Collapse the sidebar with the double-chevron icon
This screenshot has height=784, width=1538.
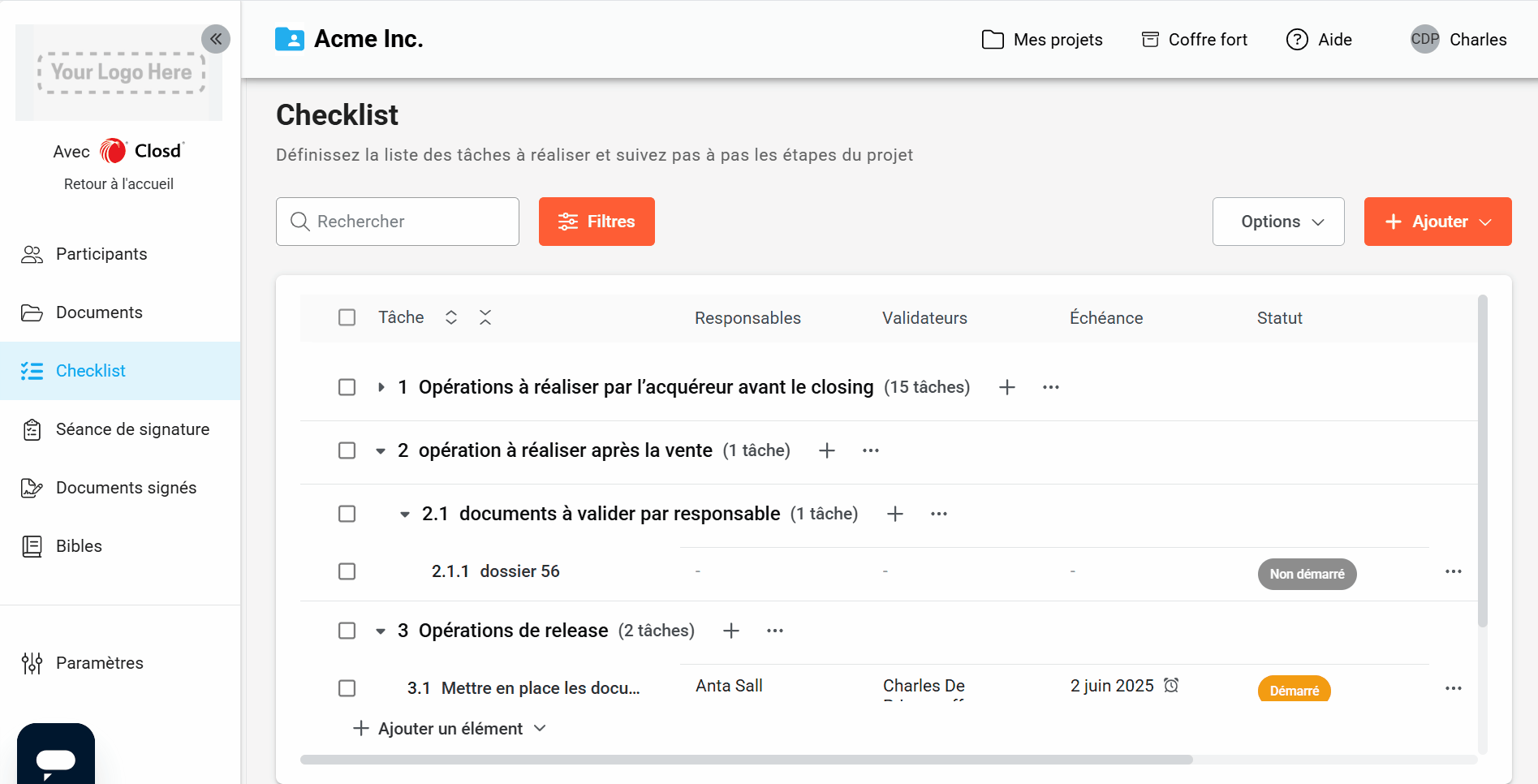[x=216, y=39]
